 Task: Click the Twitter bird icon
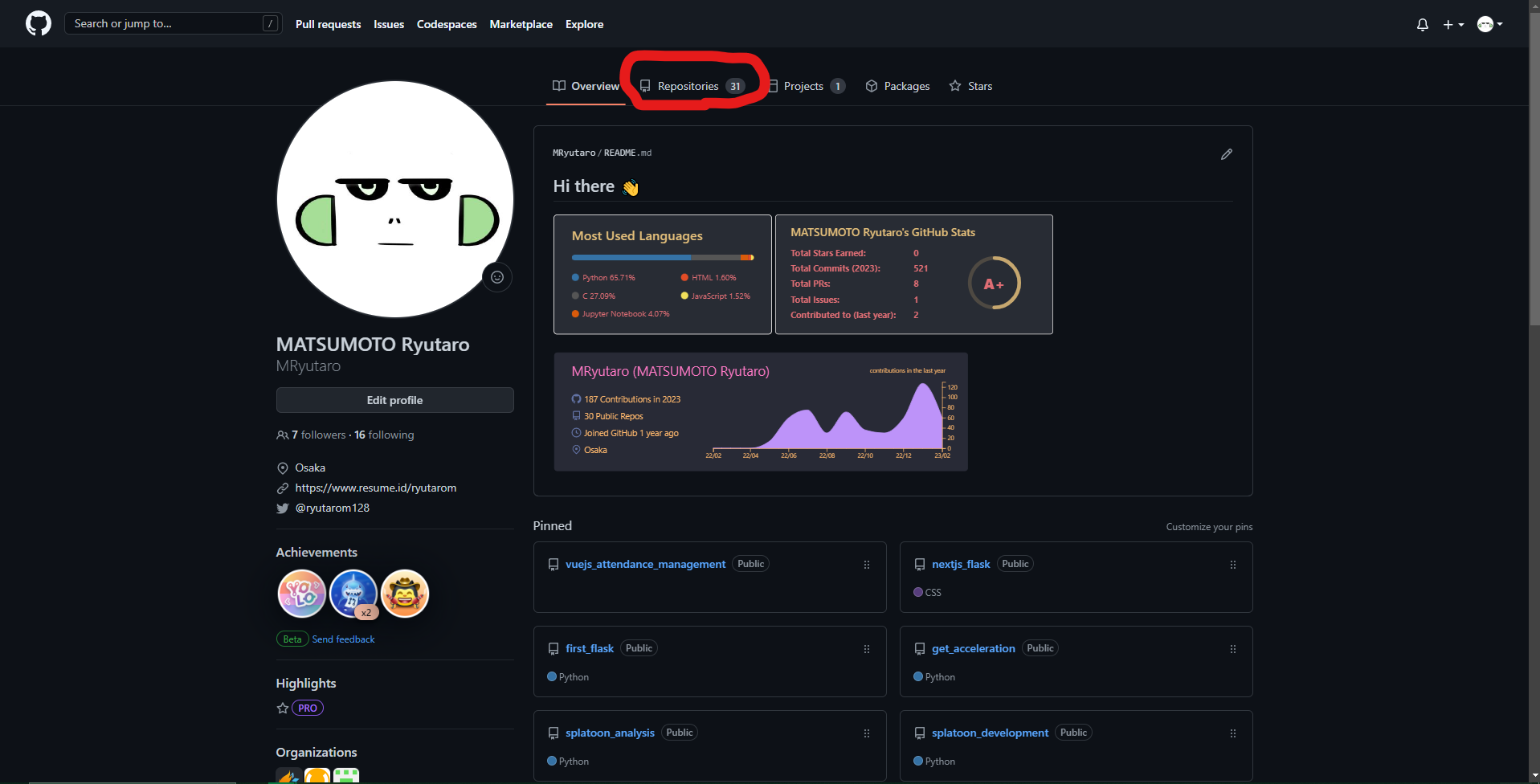coord(283,508)
